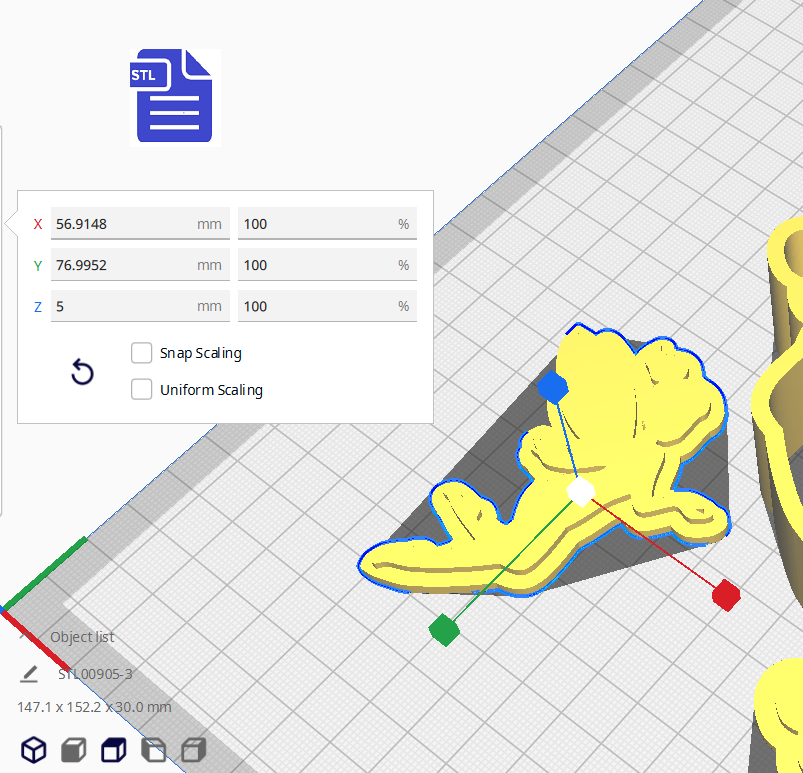Collapse the Object list panel

click(26, 637)
